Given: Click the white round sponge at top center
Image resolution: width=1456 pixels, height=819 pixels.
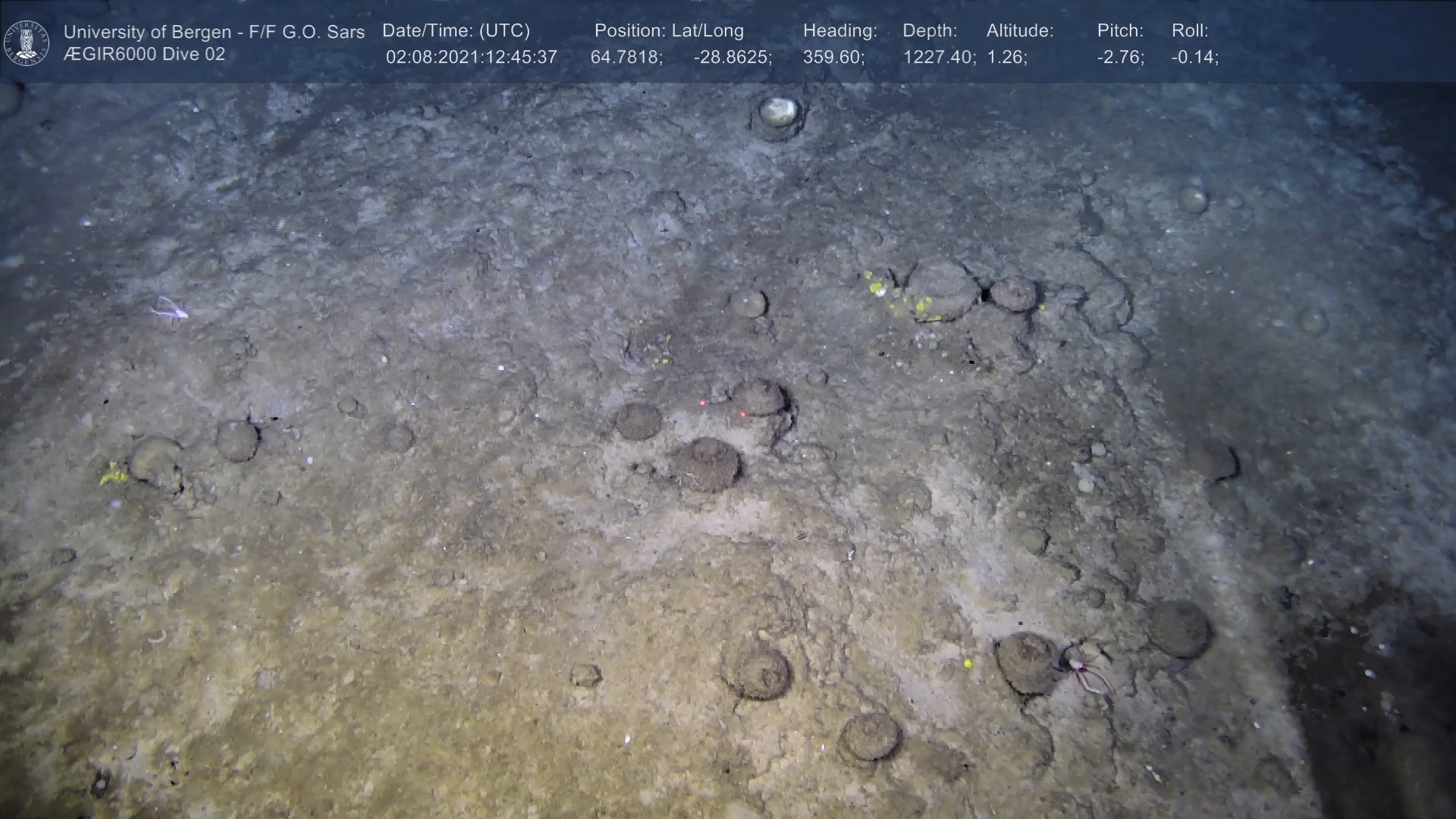Looking at the screenshot, I should coord(778,112).
